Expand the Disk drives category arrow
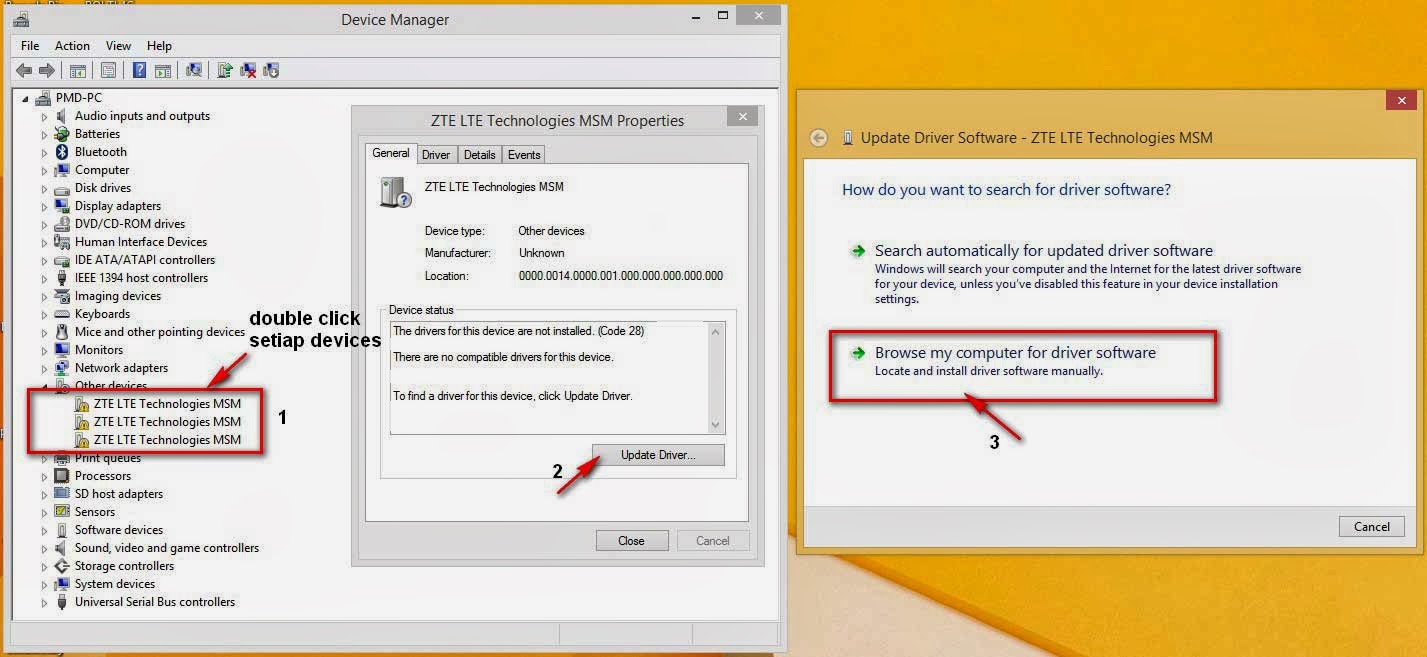Viewport: 1427px width, 657px height. click(44, 189)
